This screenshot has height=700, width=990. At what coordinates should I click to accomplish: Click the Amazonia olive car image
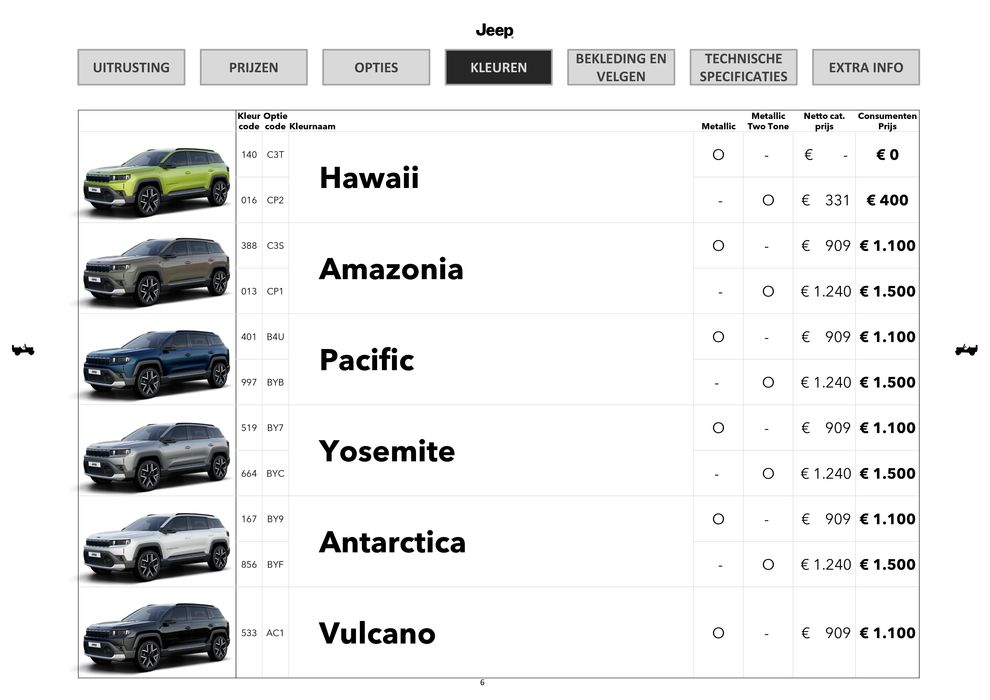pos(156,270)
